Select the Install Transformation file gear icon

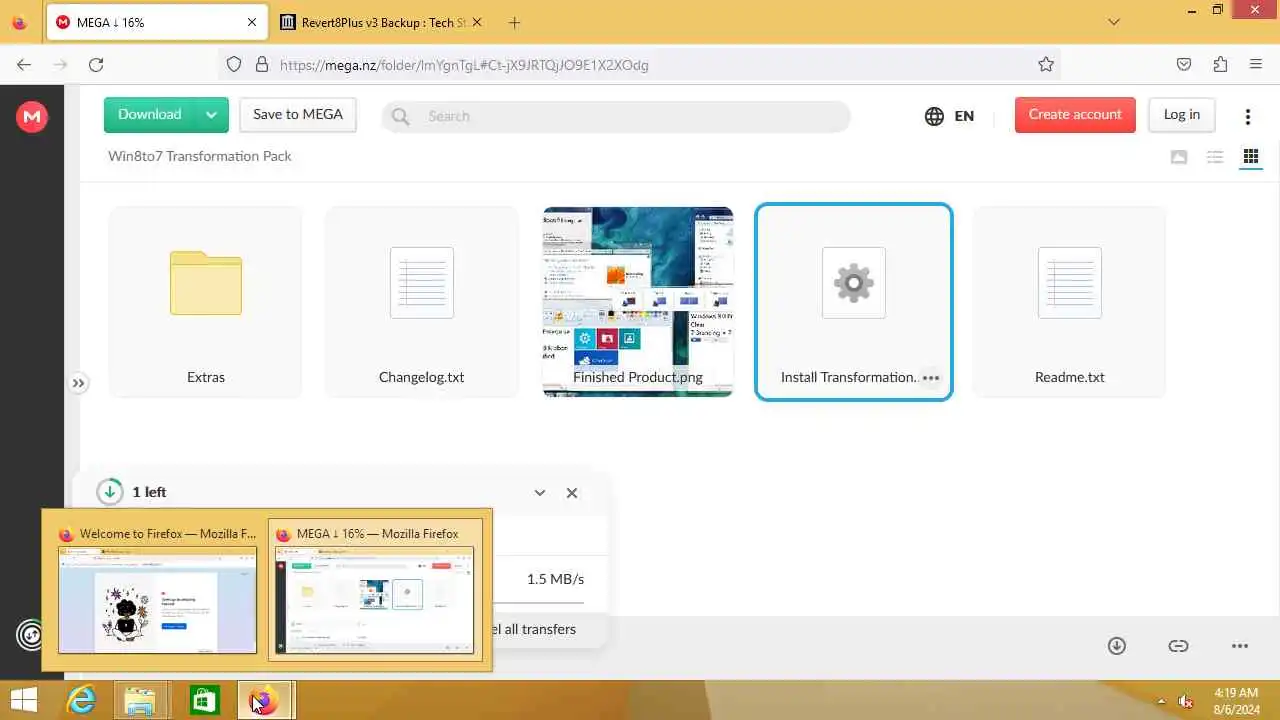(854, 283)
